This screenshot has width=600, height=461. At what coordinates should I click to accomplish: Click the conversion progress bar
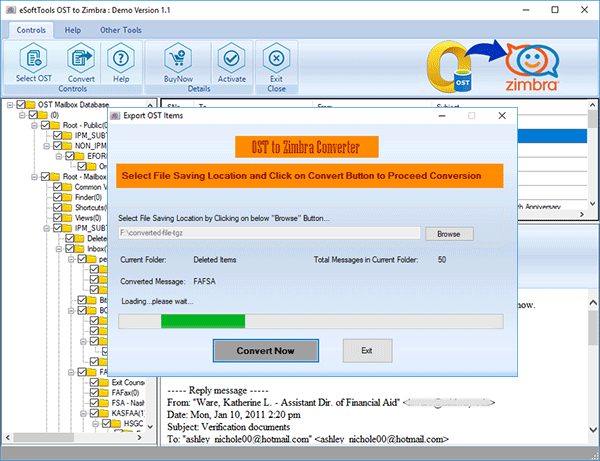click(x=311, y=321)
